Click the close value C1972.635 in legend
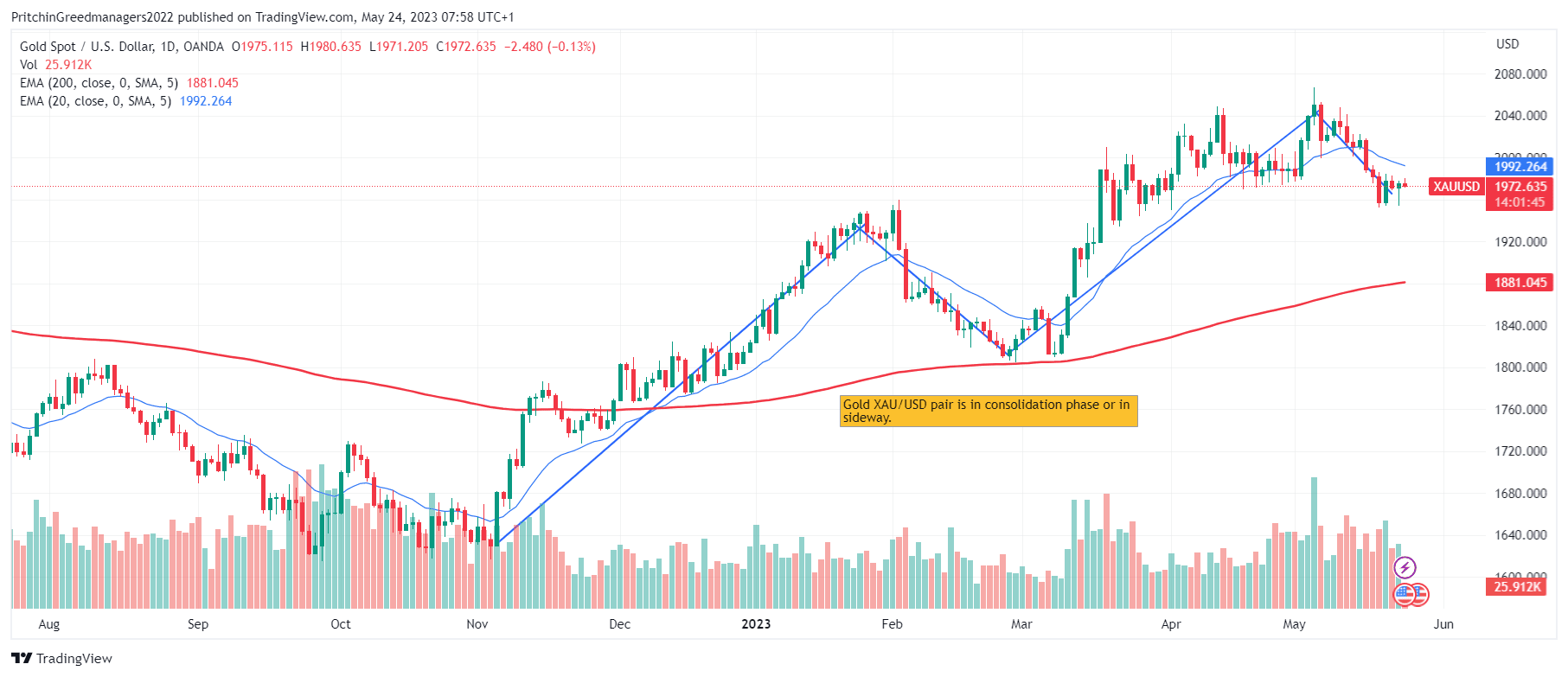 click(x=466, y=47)
